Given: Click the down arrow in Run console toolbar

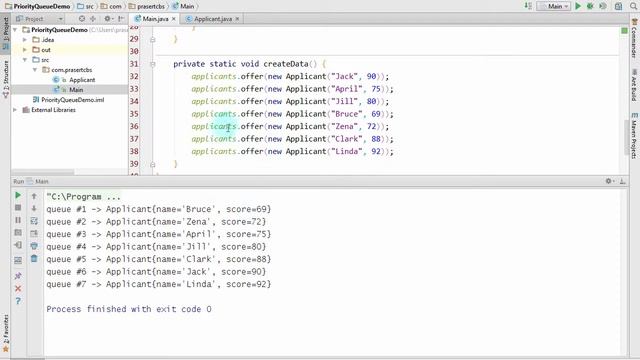Looking at the screenshot, I should 34,208.
